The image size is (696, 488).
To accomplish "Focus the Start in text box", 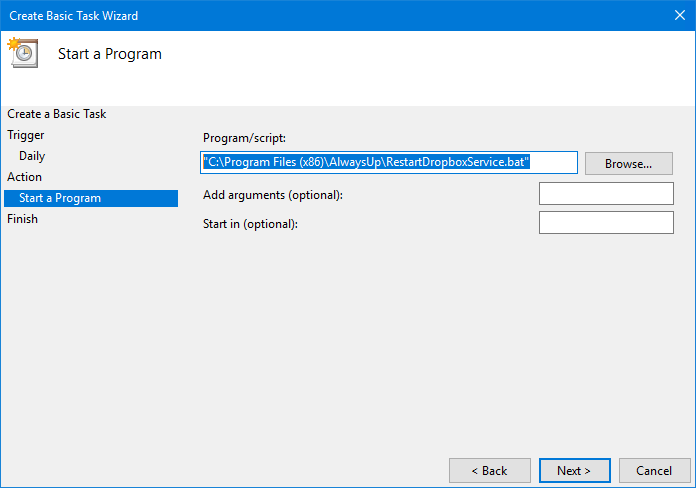I will 605,223.
